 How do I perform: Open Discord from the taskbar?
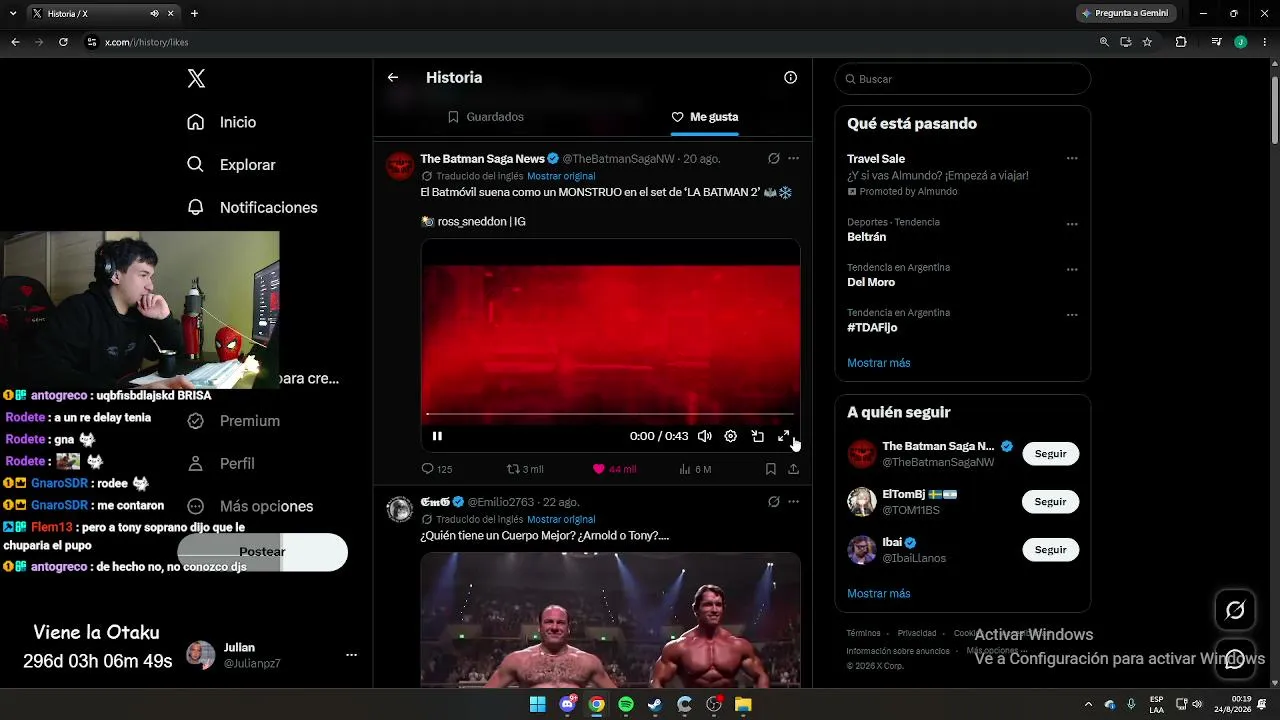pyautogui.click(x=567, y=704)
